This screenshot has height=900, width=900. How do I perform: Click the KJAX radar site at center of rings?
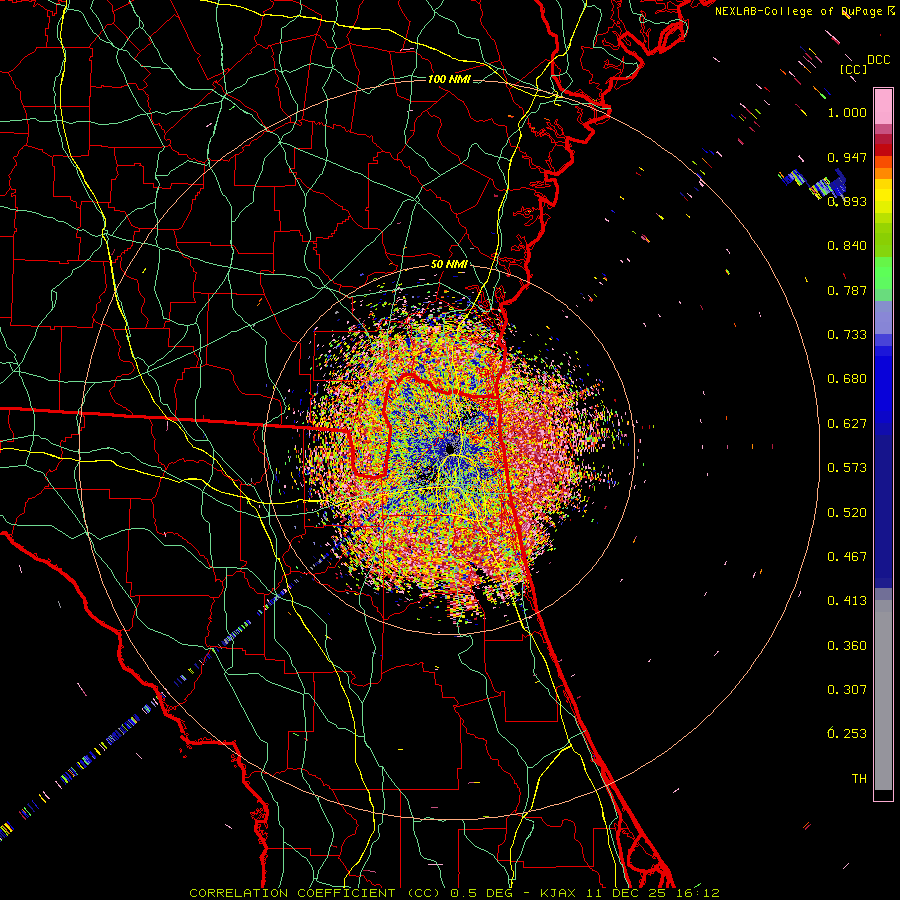coord(450,449)
